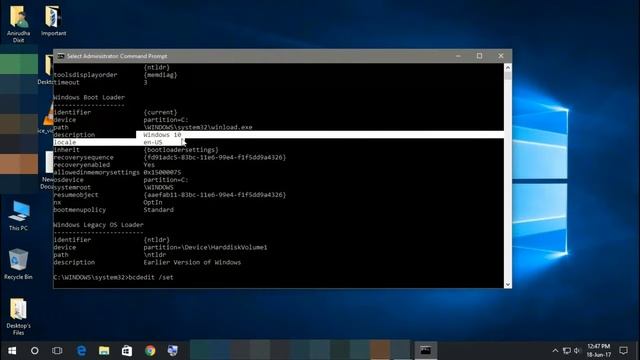The width and height of the screenshot is (640, 360).
Task: Click the '0x15000075' allowedinmemorysettings value
Action: tap(162, 172)
